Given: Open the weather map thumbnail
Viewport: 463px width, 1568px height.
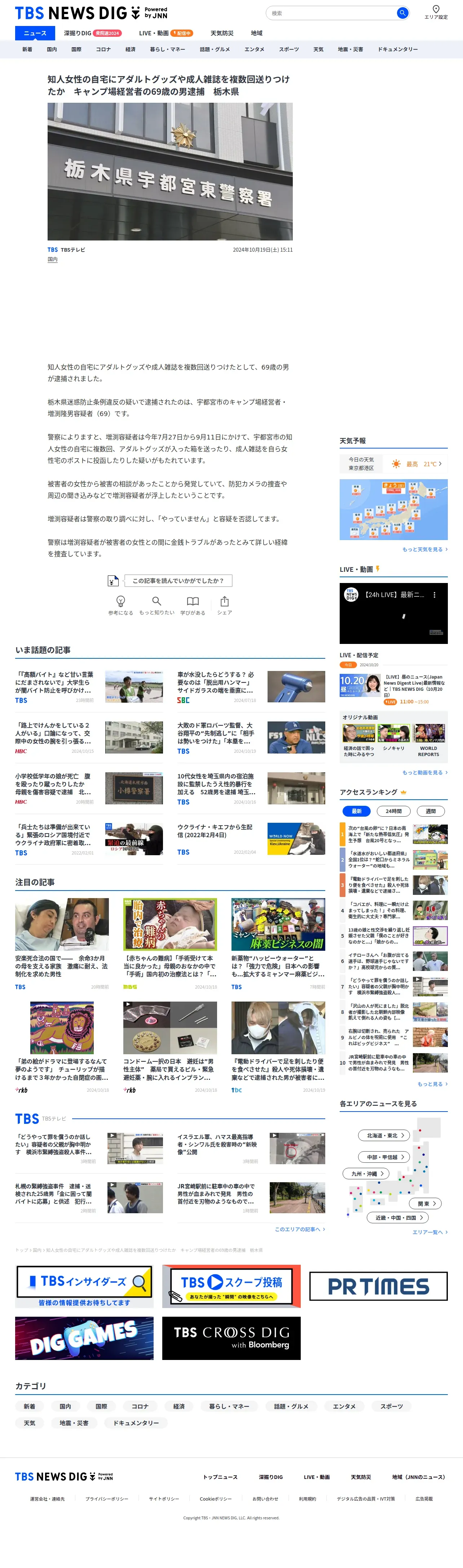Looking at the screenshot, I should [x=394, y=509].
